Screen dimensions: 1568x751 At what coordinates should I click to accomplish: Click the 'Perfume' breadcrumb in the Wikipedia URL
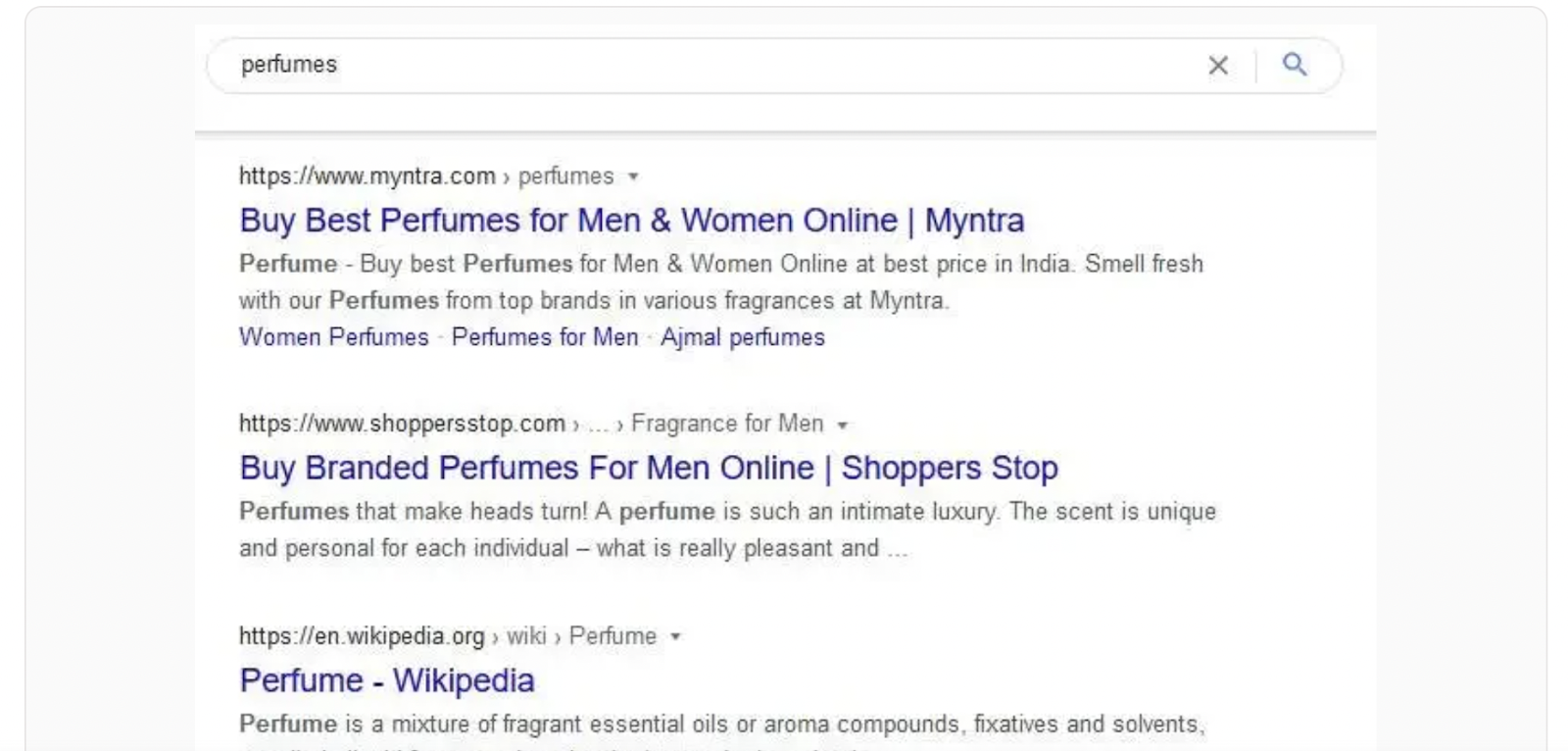(x=612, y=636)
